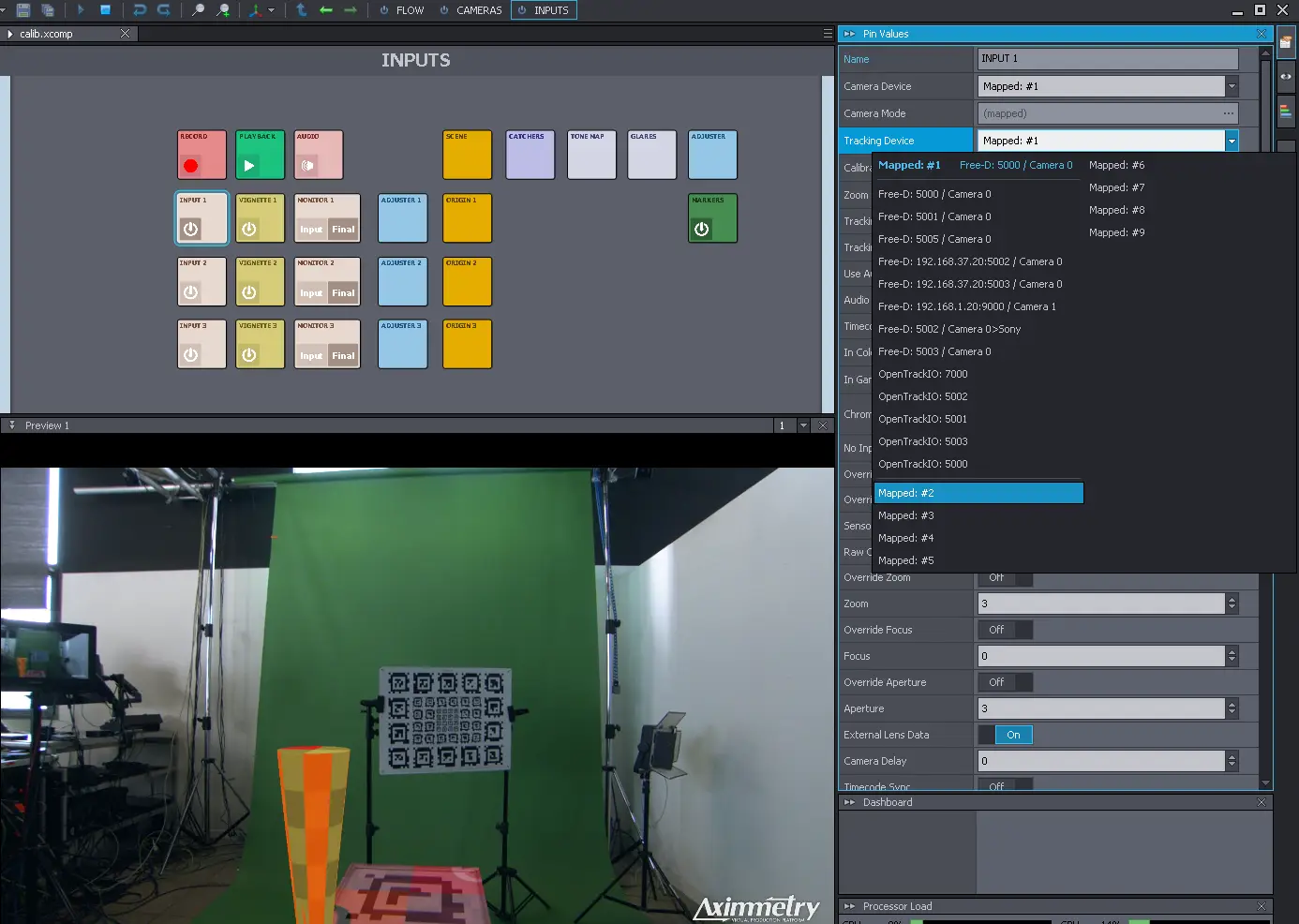The image size is (1299, 924).
Task: Click Final button on Monitor 1
Action: tap(343, 230)
